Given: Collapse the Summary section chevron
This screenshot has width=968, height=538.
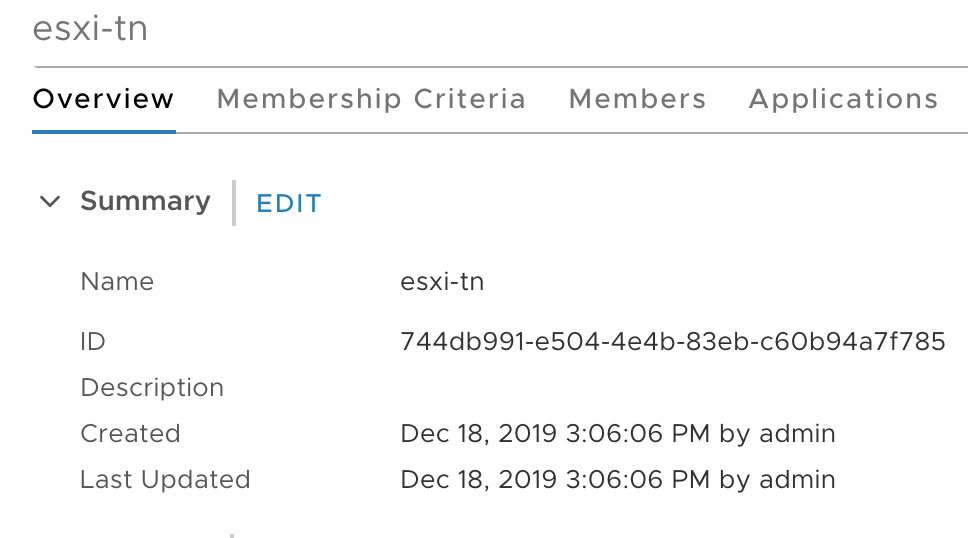Looking at the screenshot, I should pyautogui.click(x=49, y=202).
